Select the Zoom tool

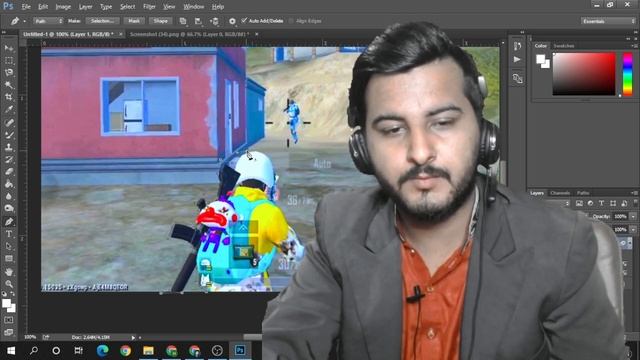click(x=9, y=284)
